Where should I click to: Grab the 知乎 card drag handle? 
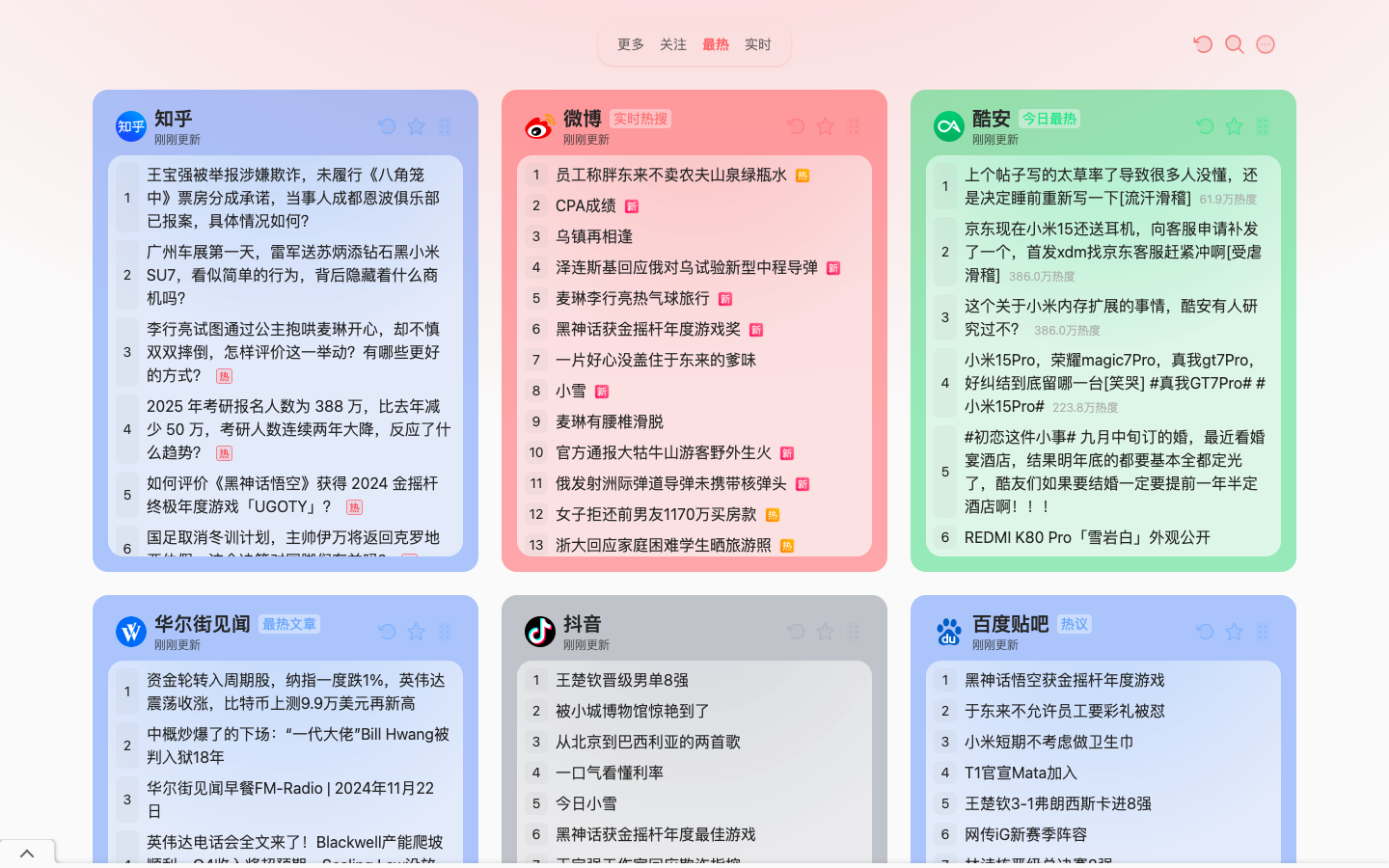(445, 126)
